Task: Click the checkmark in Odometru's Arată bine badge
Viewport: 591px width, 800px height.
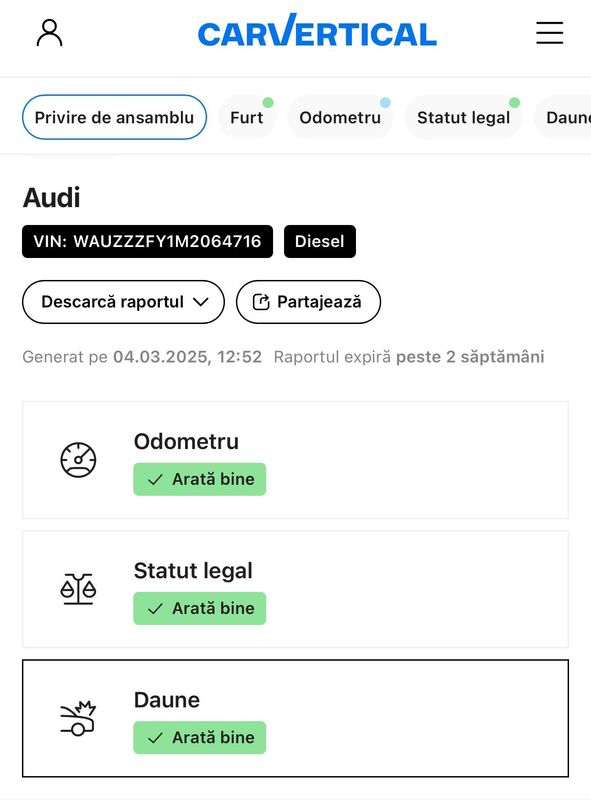Action: tap(155, 480)
